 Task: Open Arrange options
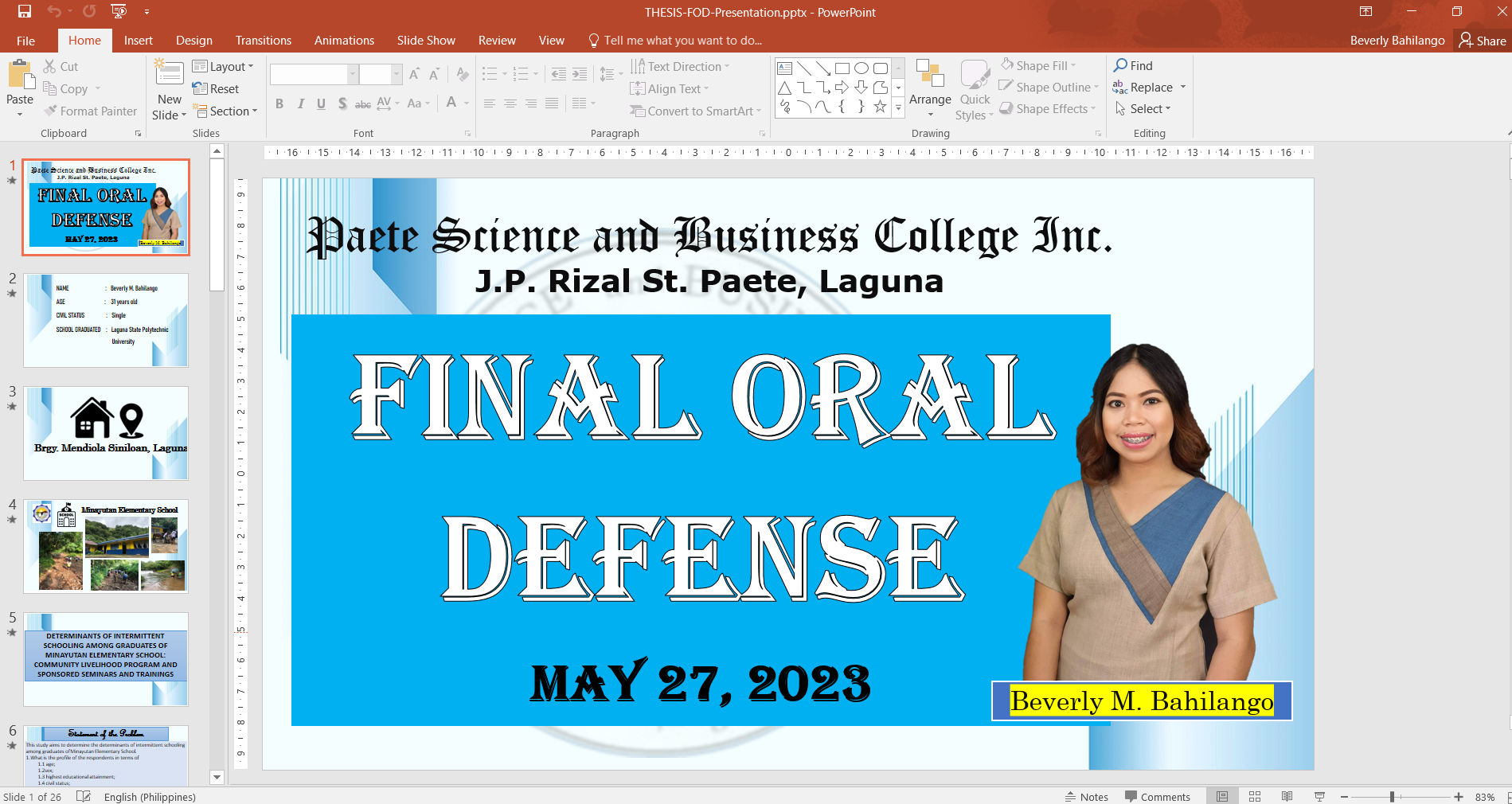tap(930, 88)
